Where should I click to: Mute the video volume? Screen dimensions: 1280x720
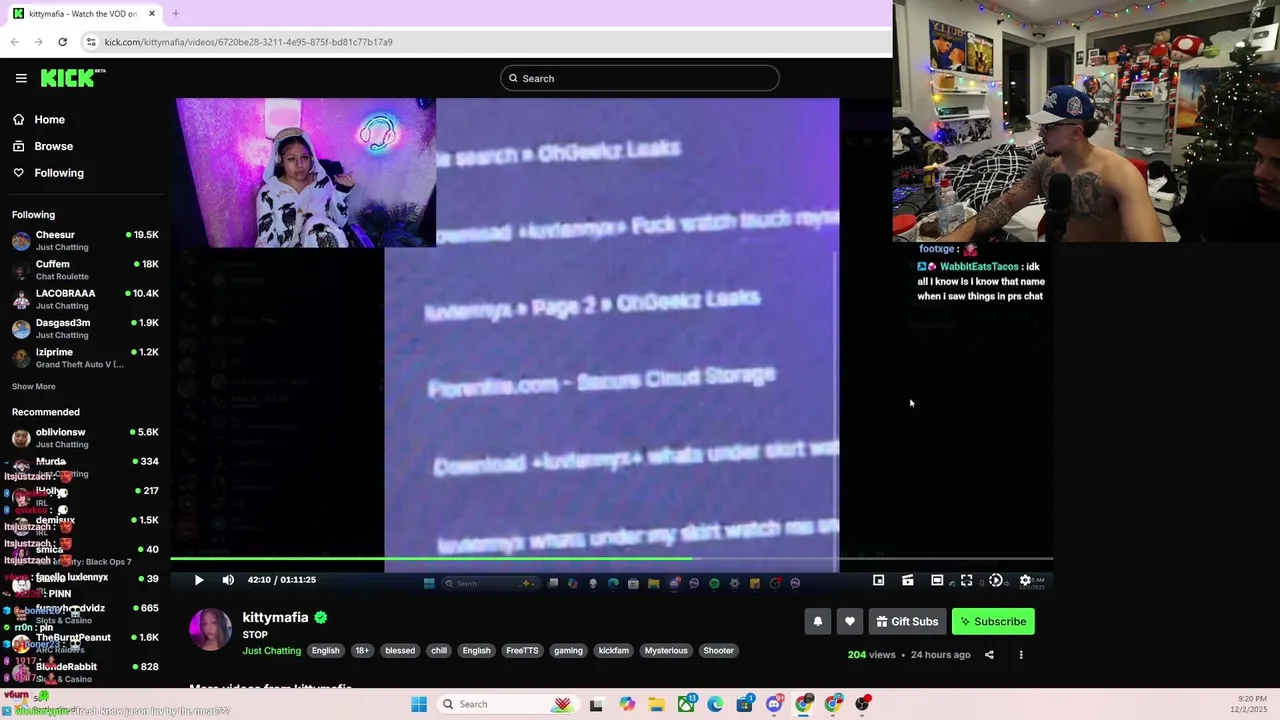pos(228,580)
